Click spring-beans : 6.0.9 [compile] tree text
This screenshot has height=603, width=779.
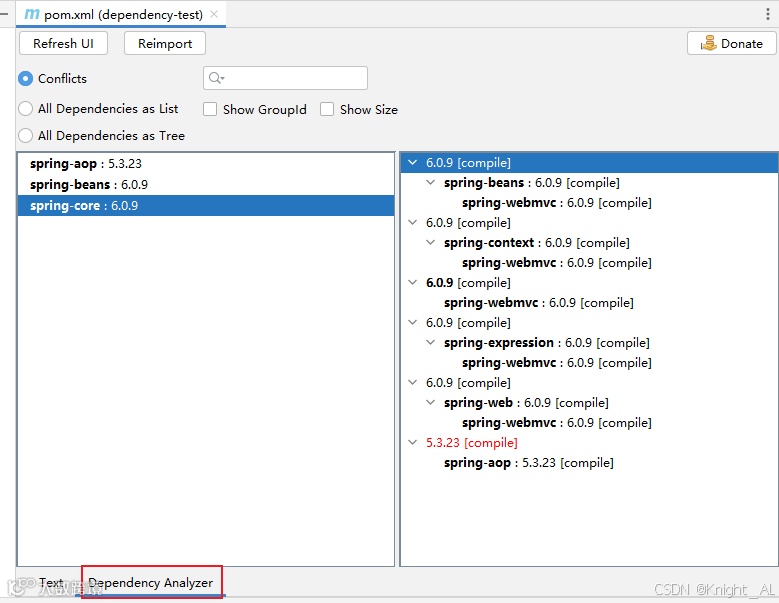pos(532,182)
